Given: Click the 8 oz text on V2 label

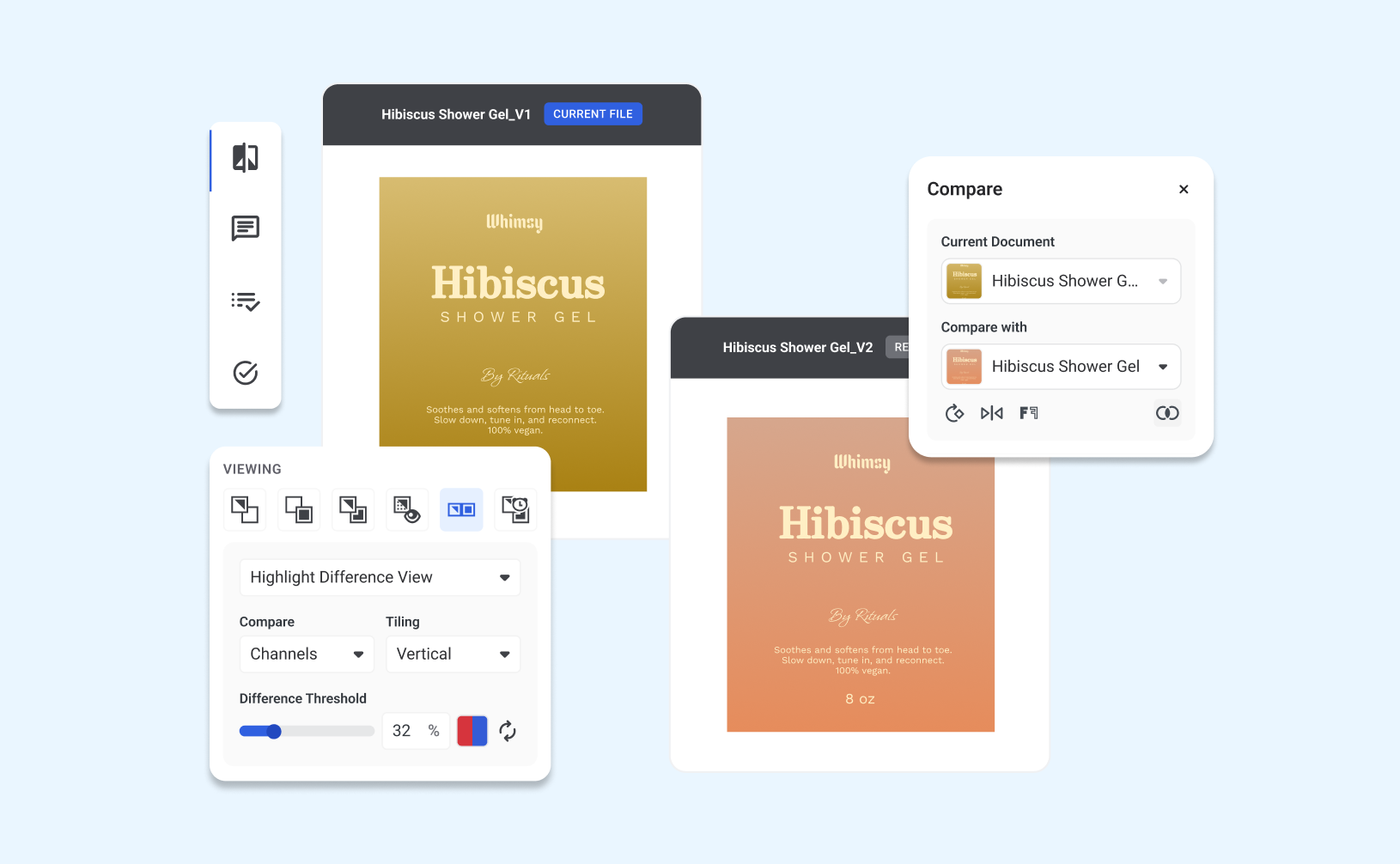Looking at the screenshot, I should 860,699.
